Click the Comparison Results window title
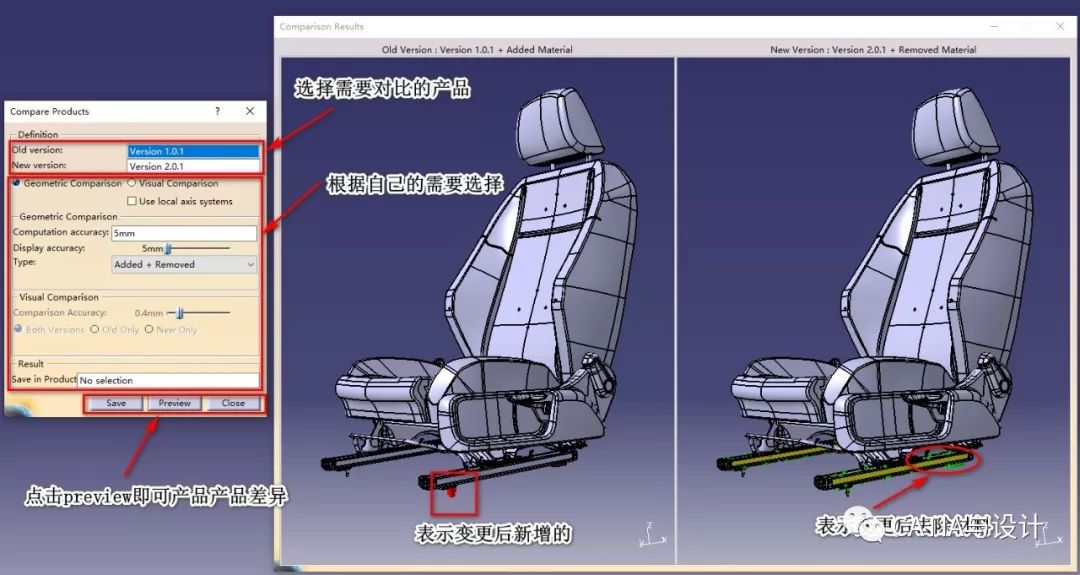The width and height of the screenshot is (1080, 575). coord(322,26)
